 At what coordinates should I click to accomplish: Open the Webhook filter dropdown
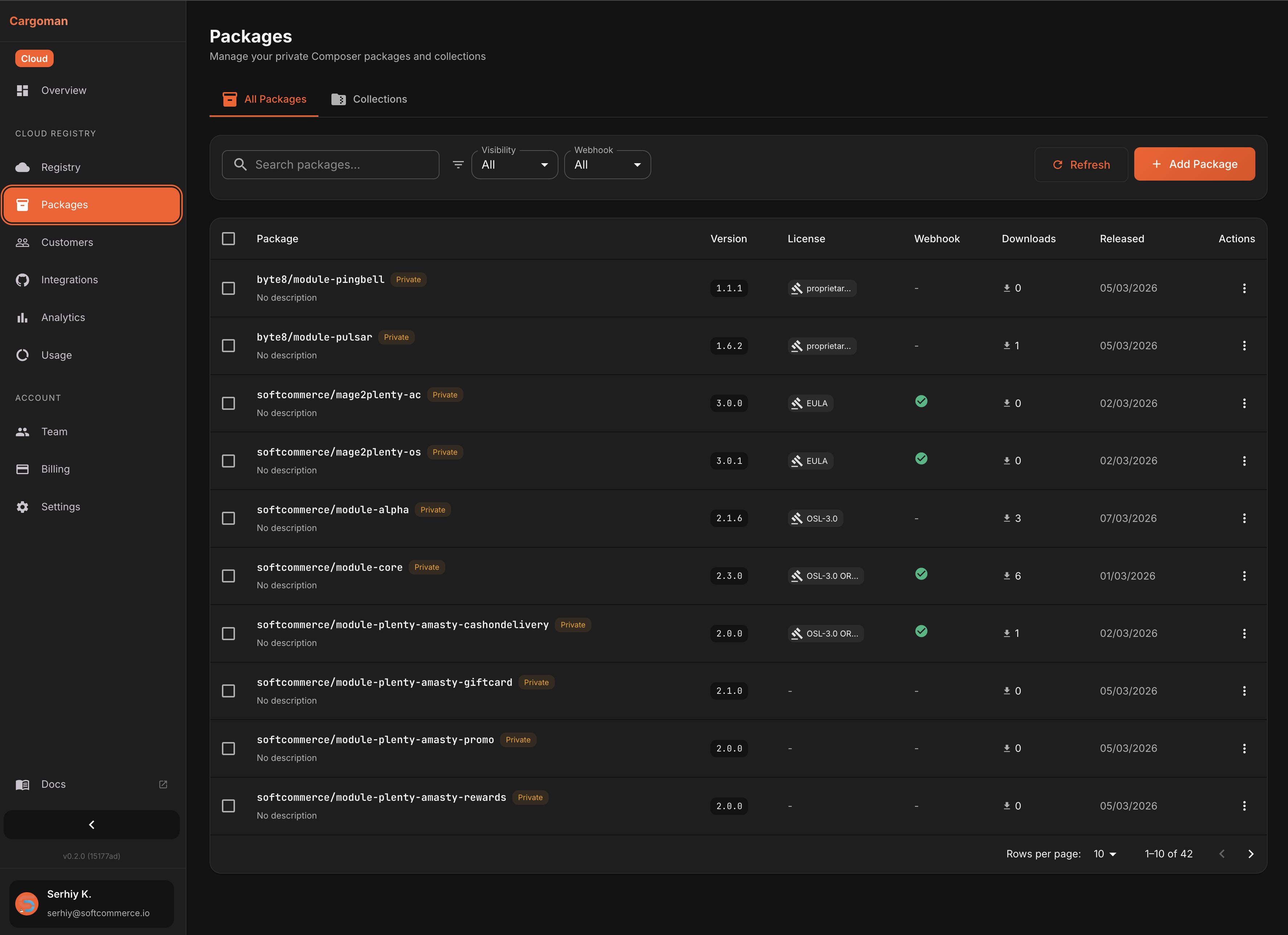pyautogui.click(x=607, y=164)
